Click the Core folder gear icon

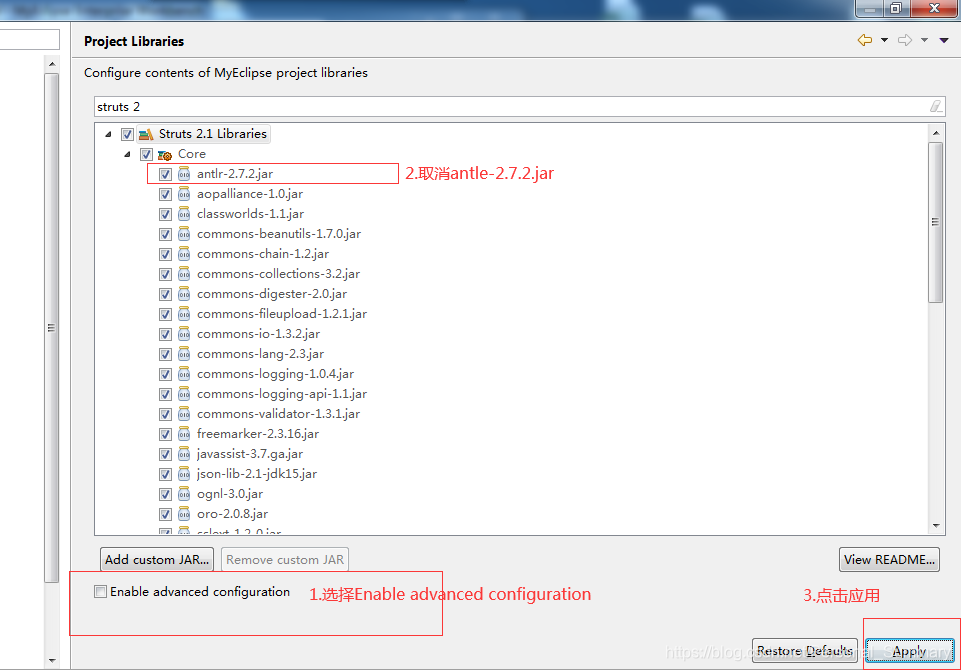pyautogui.click(x=165, y=154)
